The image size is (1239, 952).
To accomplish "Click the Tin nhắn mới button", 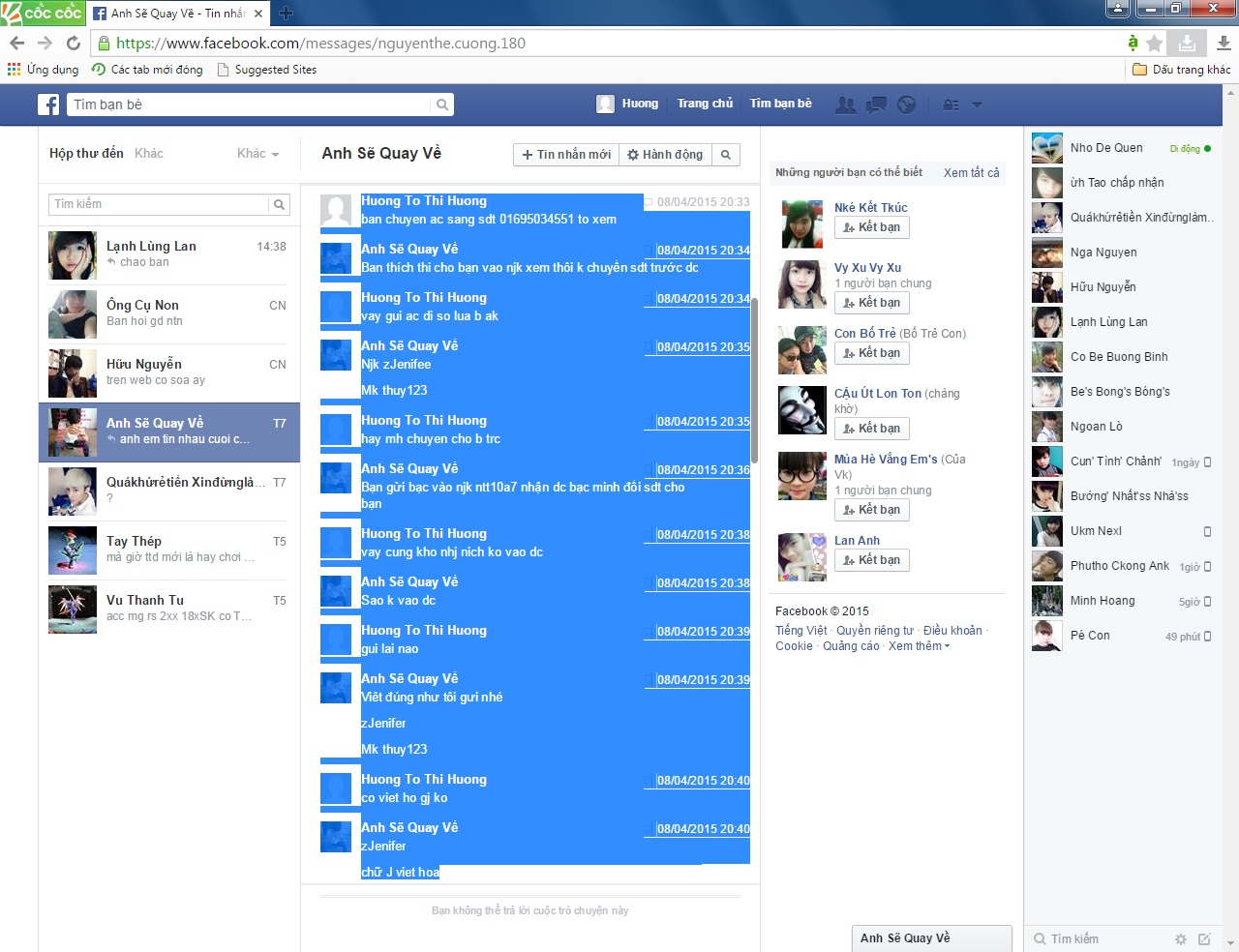I will pos(566,155).
